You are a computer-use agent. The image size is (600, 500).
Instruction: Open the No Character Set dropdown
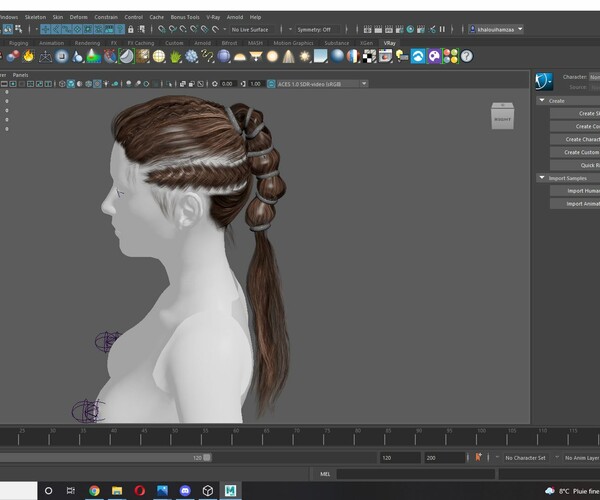525,458
